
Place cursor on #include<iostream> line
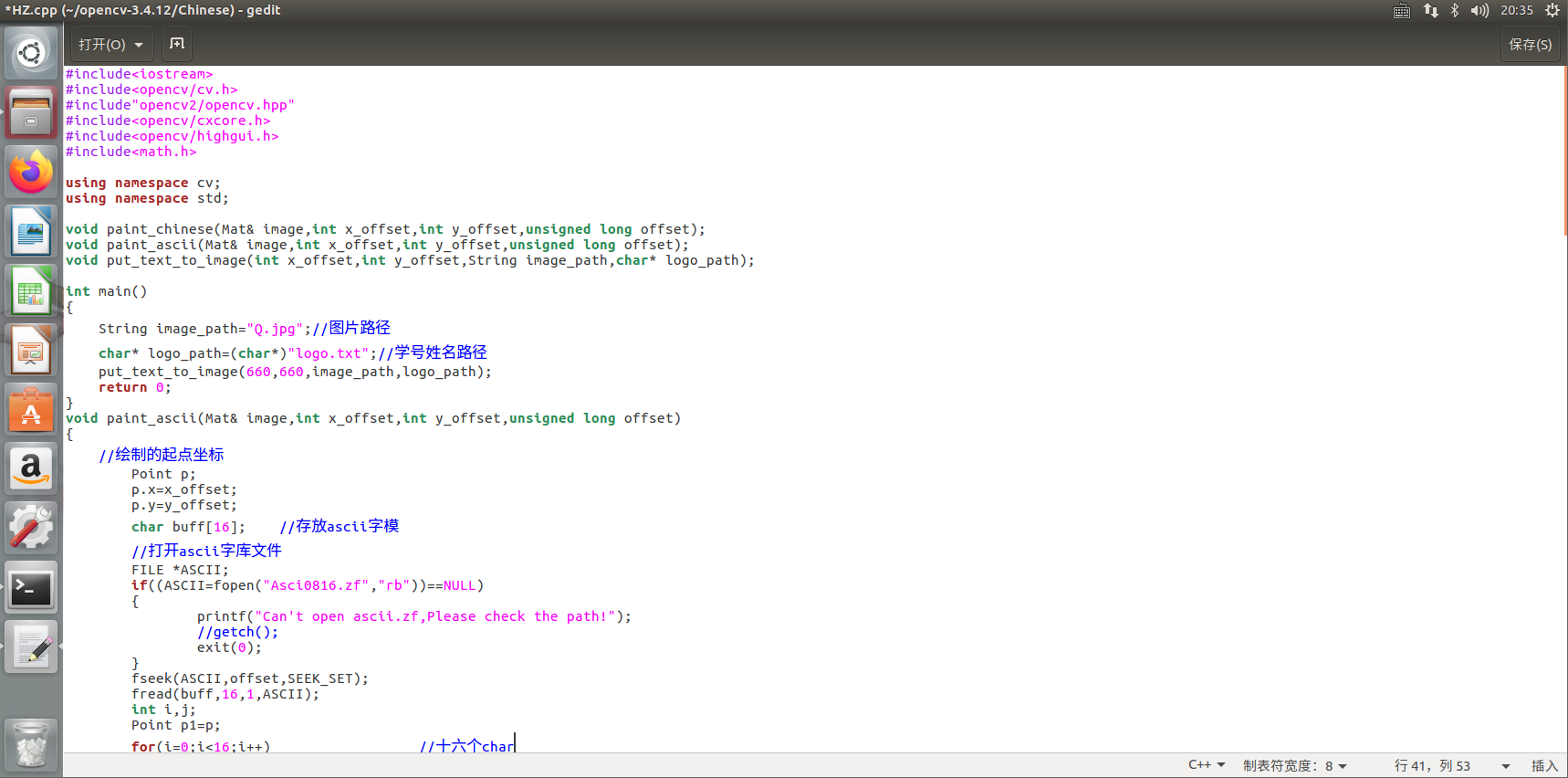click(x=139, y=74)
